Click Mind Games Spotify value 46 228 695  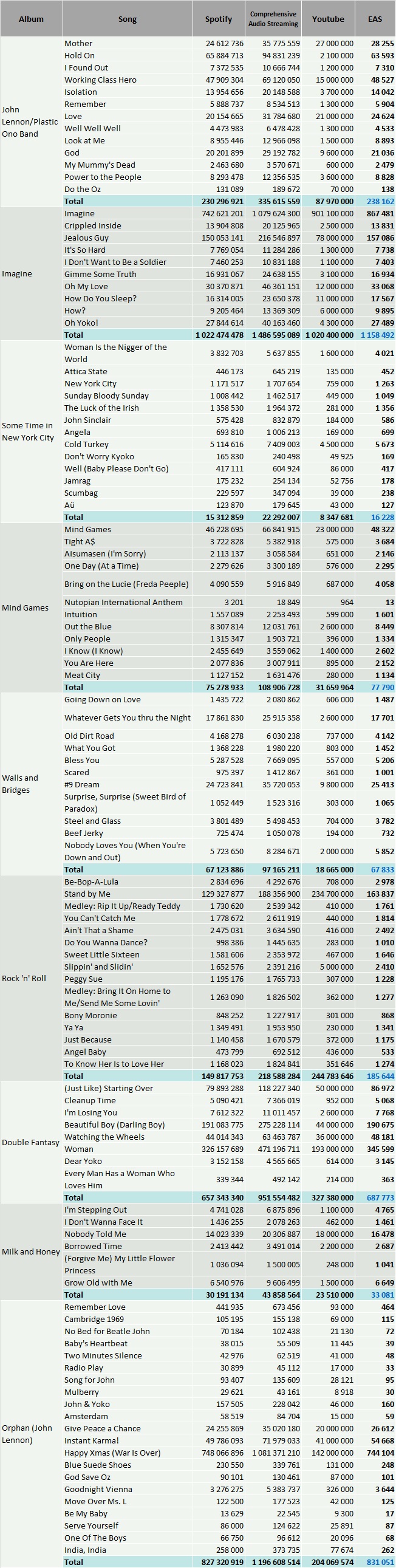click(x=222, y=530)
